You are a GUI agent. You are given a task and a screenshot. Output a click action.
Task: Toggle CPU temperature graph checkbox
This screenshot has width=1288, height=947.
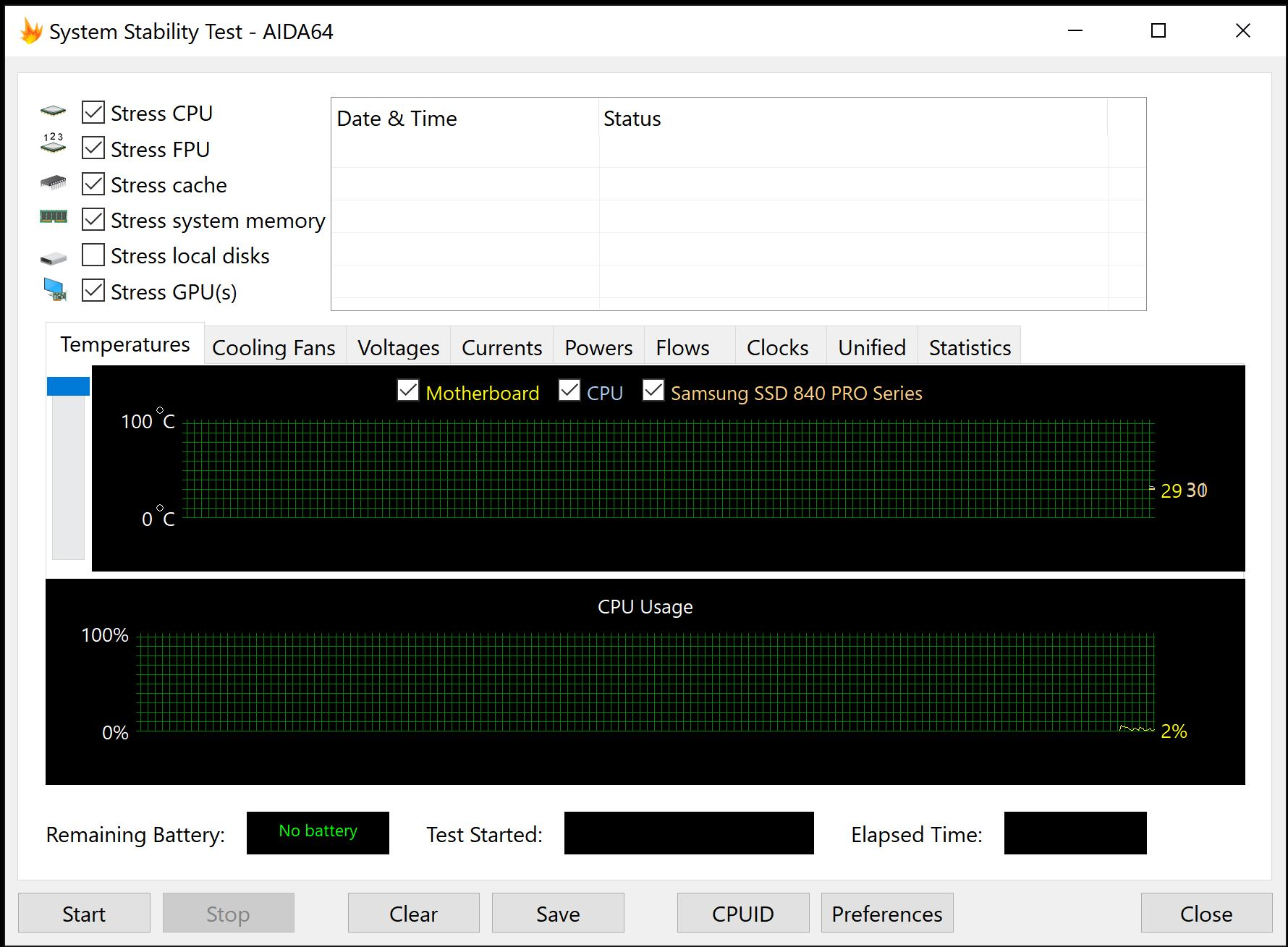569,391
